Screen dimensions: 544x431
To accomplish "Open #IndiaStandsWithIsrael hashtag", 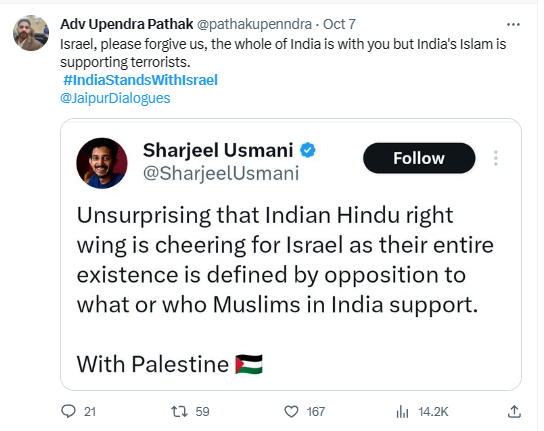I will [141, 80].
